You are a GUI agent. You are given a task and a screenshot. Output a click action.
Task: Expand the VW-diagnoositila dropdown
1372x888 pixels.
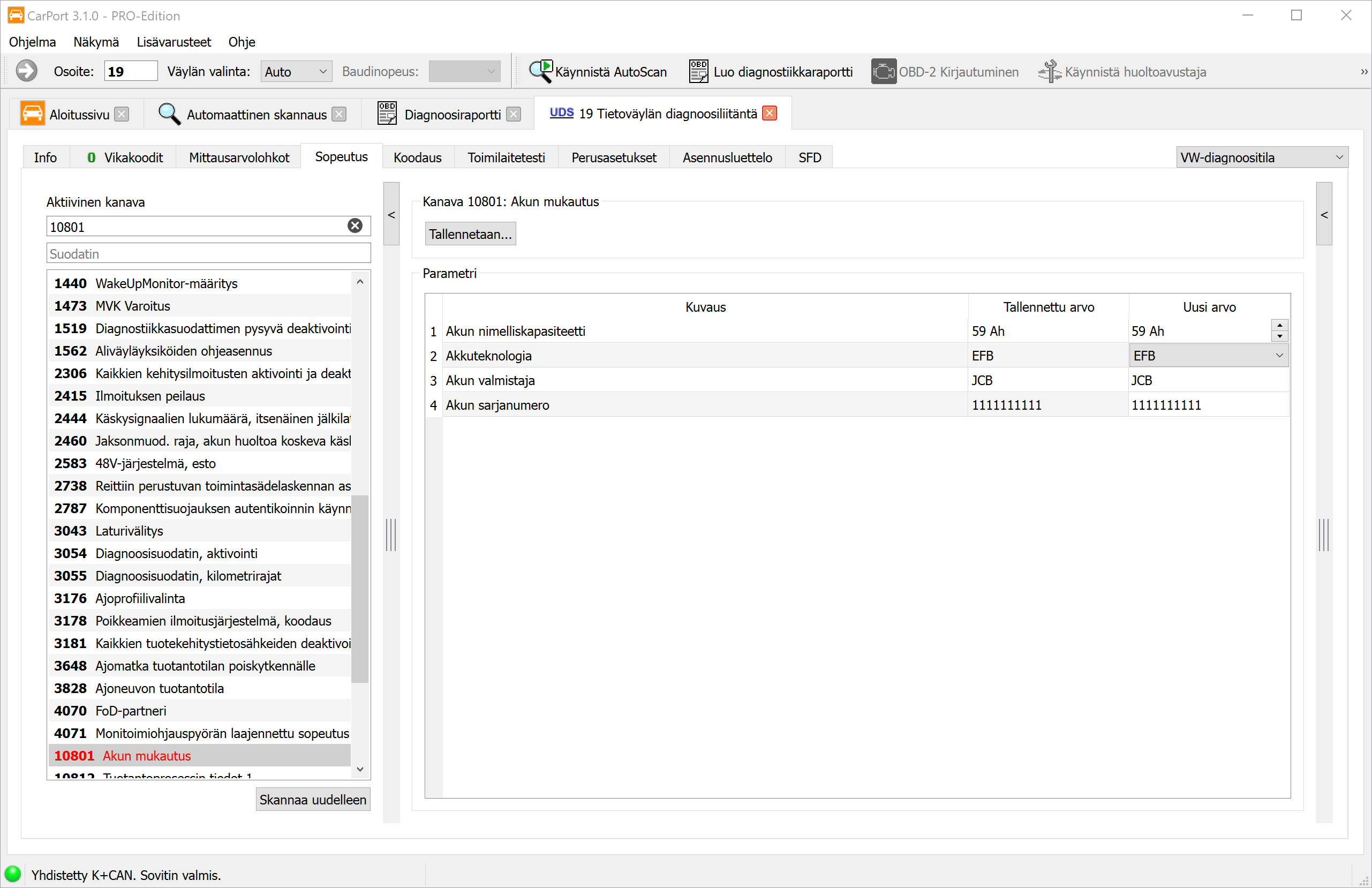[1339, 157]
